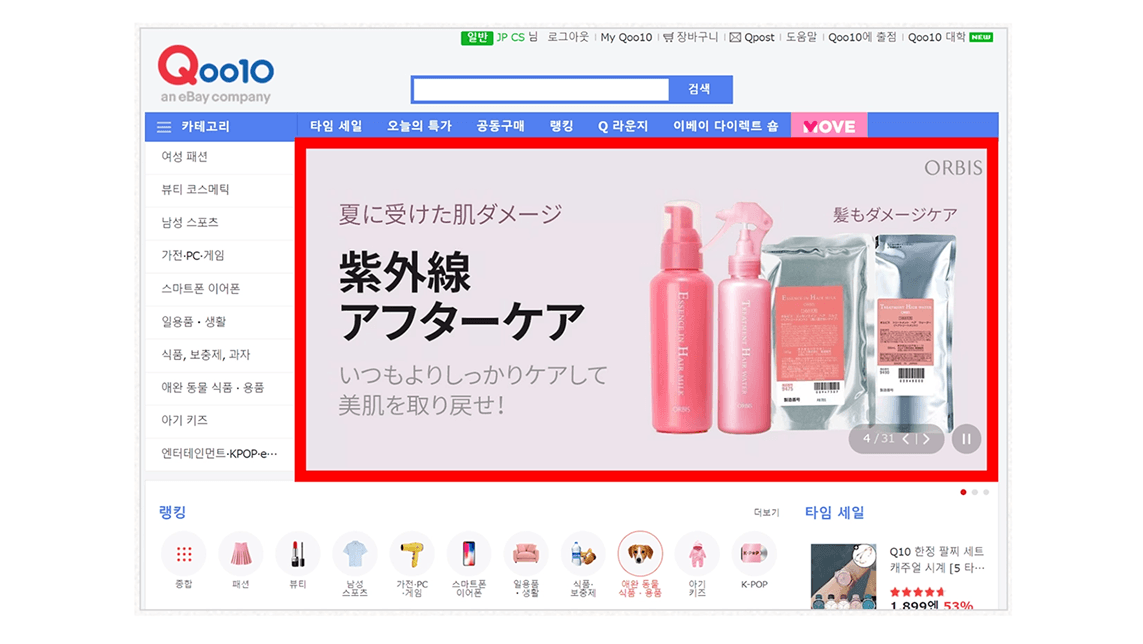Image resolution: width=1143 pixels, height=644 pixels.
Task: Click into the search input field
Action: tap(541, 90)
